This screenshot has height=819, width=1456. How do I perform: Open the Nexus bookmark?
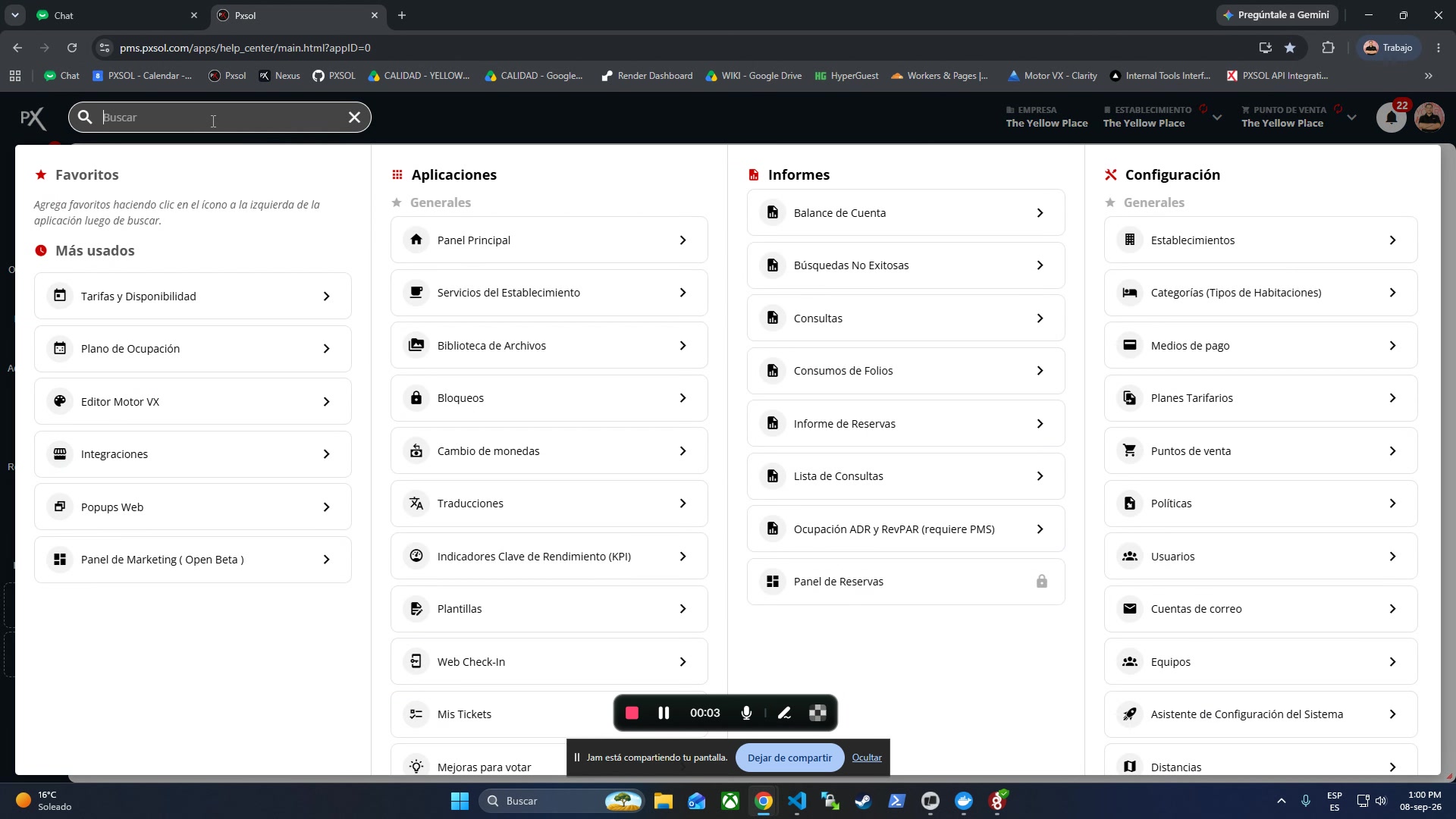(279, 76)
